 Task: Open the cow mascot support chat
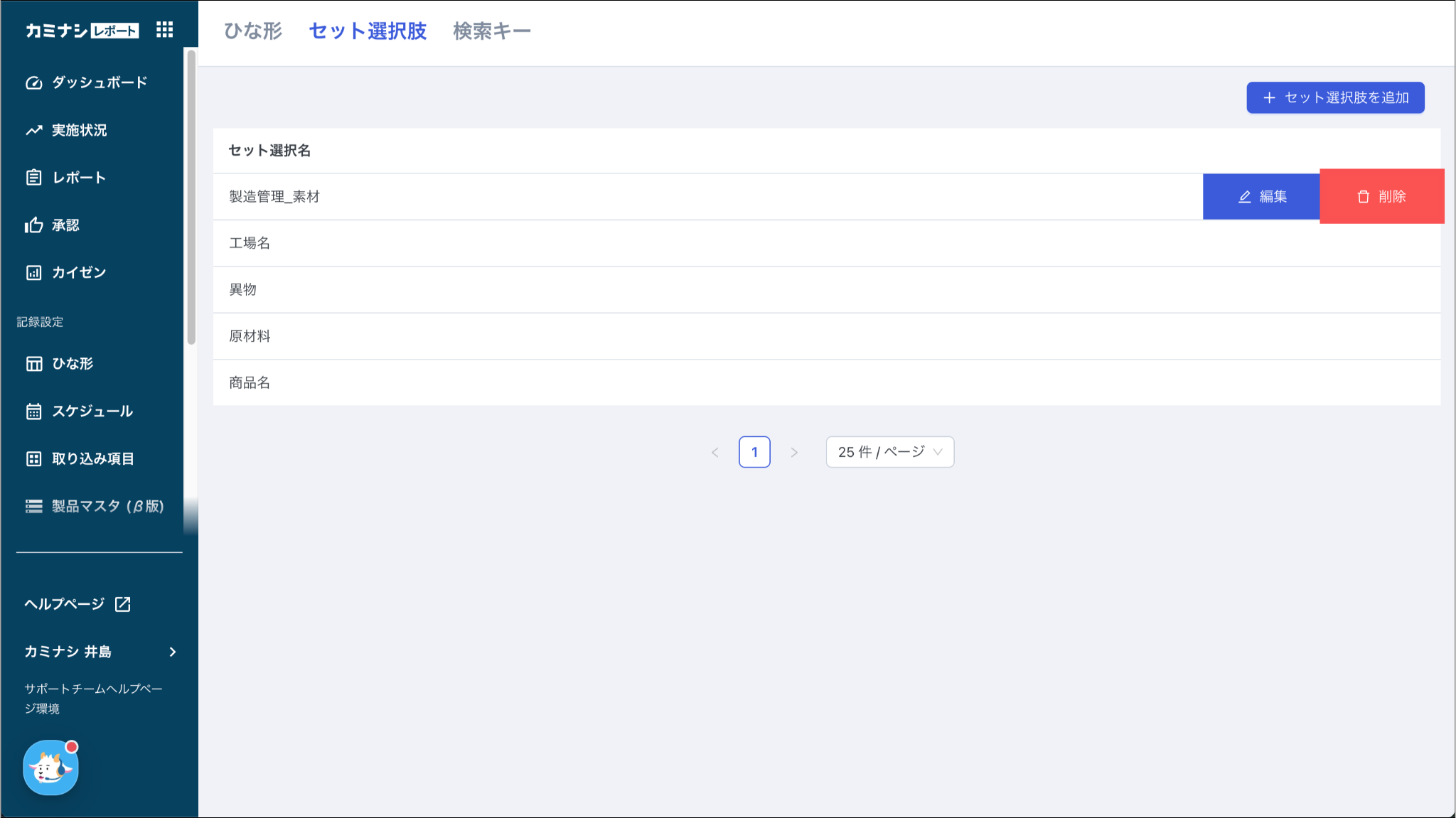coord(50,768)
